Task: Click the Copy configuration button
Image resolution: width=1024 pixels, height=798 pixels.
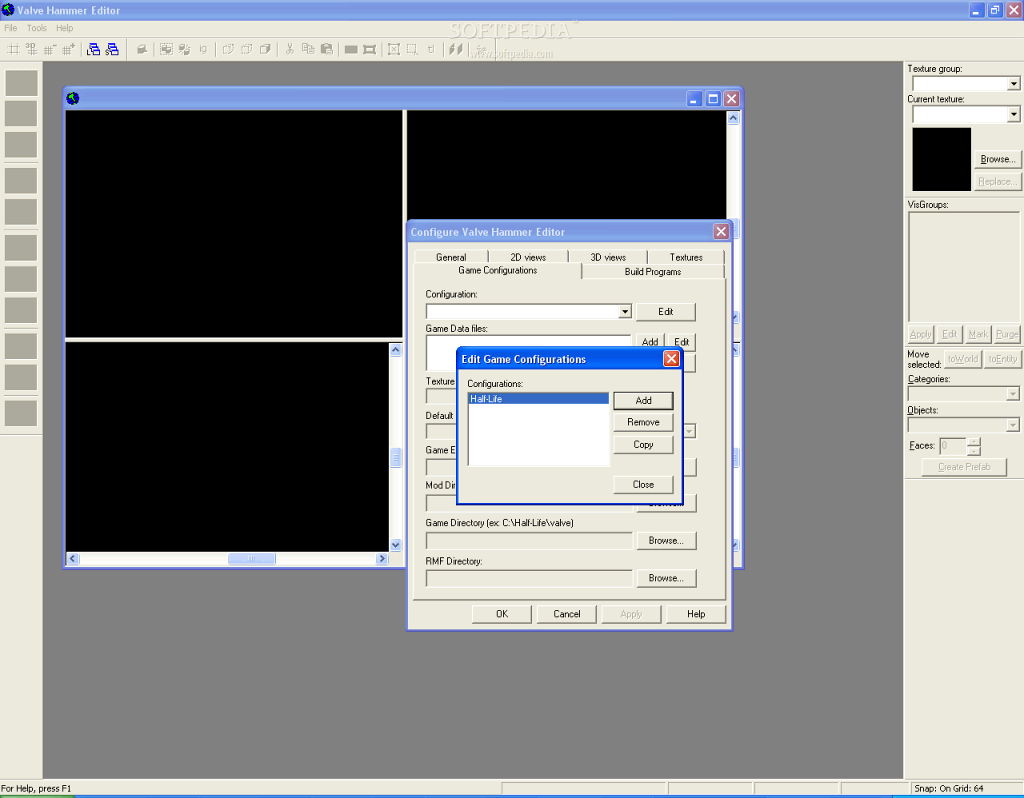Action: 643,445
